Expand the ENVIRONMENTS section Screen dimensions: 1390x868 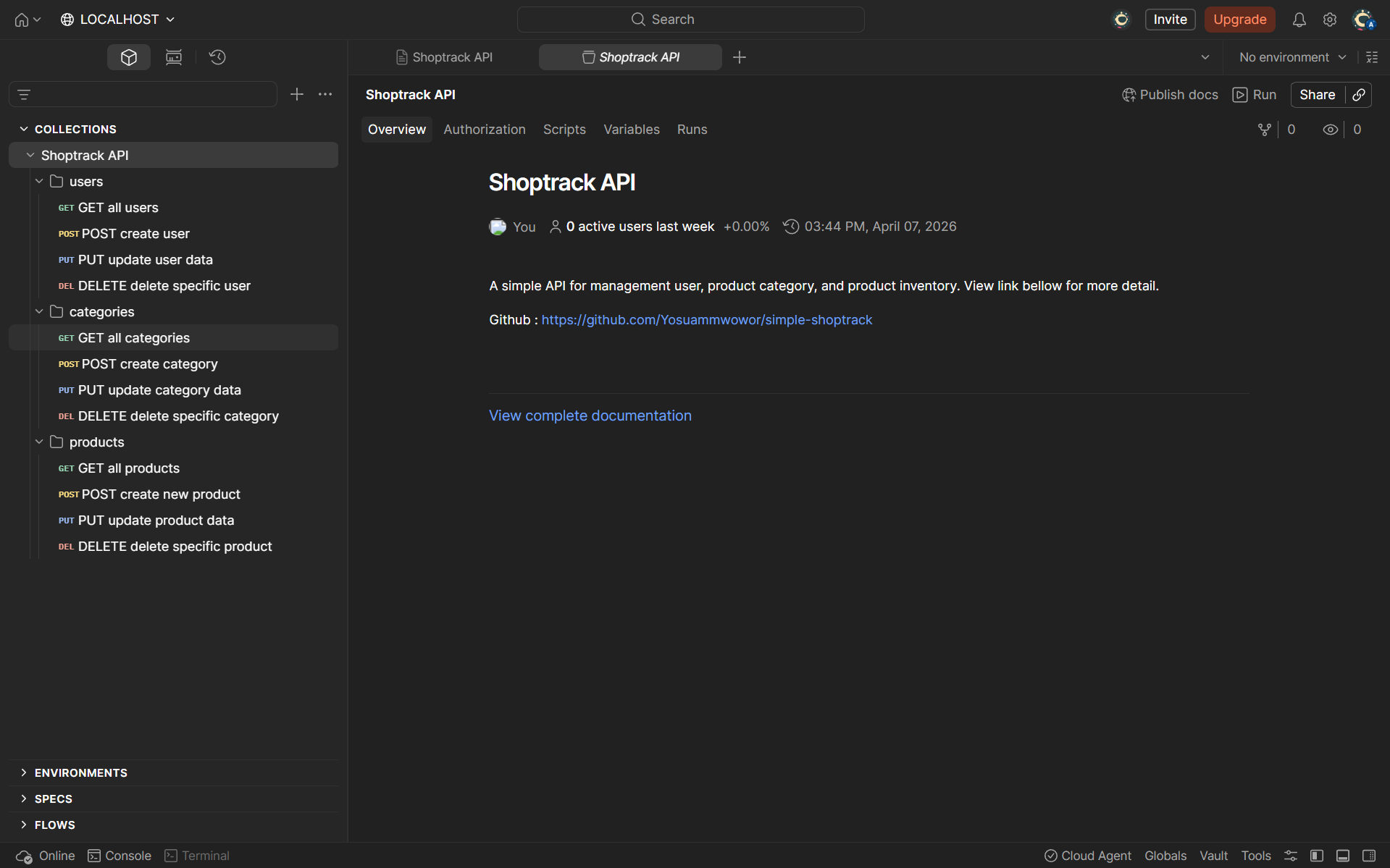(x=80, y=772)
